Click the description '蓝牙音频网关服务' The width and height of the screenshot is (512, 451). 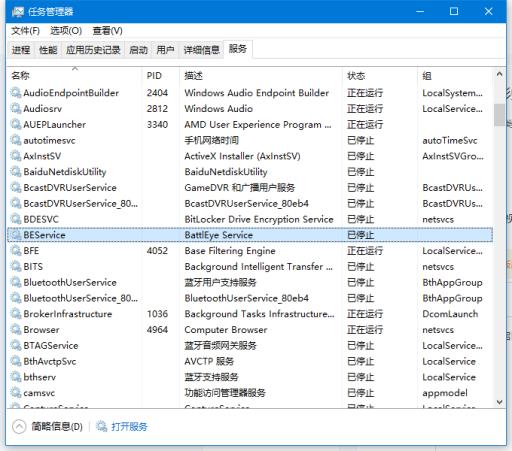[220, 345]
